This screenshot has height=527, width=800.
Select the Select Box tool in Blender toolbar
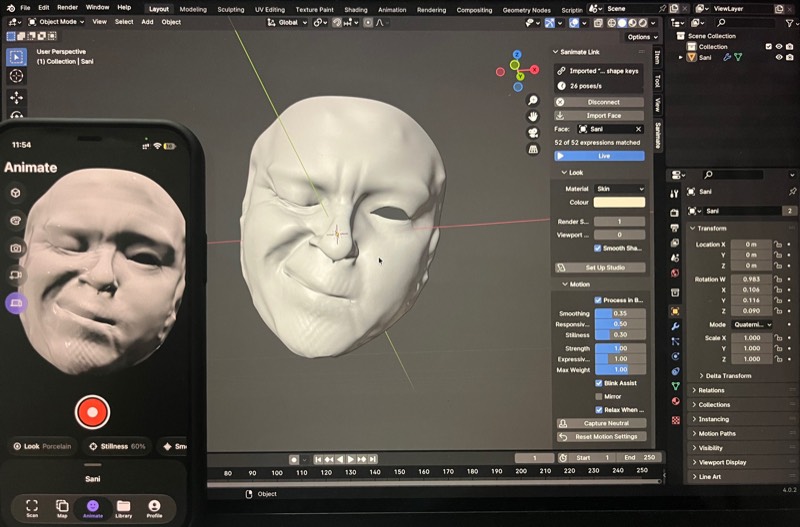(16, 57)
